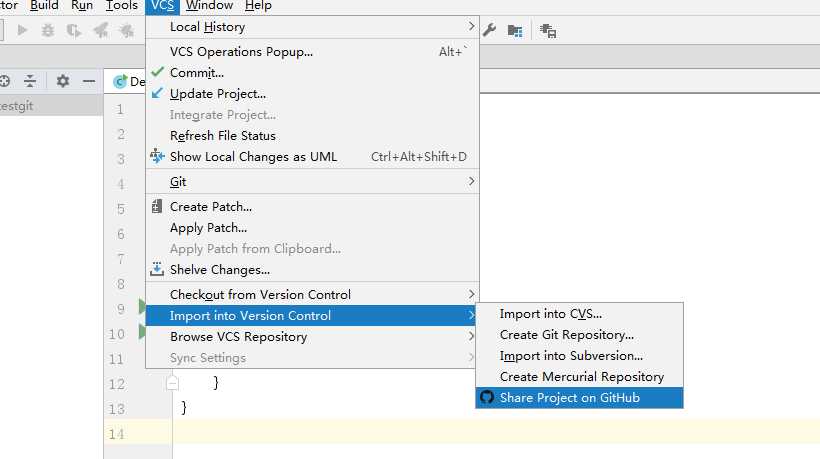
Task: Click the Run with Coverage icon
Action: (74, 31)
